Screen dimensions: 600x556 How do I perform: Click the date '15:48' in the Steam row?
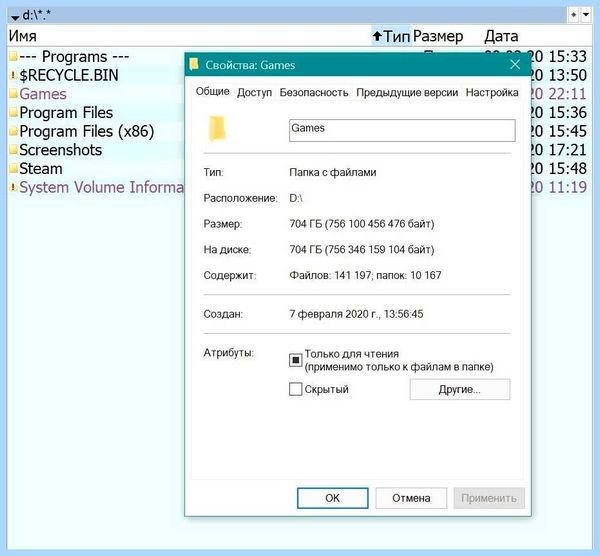tap(567, 169)
